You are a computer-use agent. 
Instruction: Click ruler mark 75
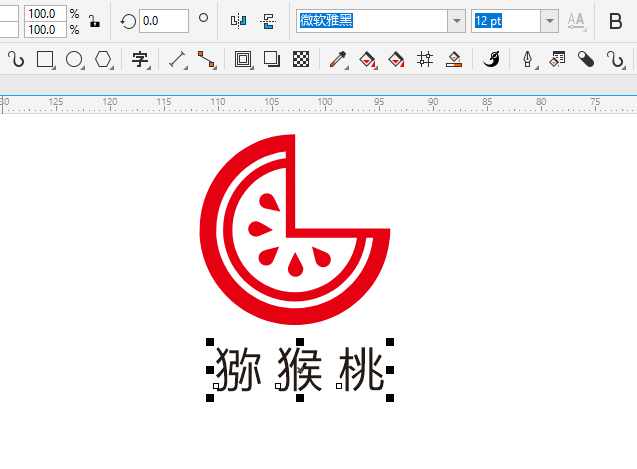(x=595, y=102)
